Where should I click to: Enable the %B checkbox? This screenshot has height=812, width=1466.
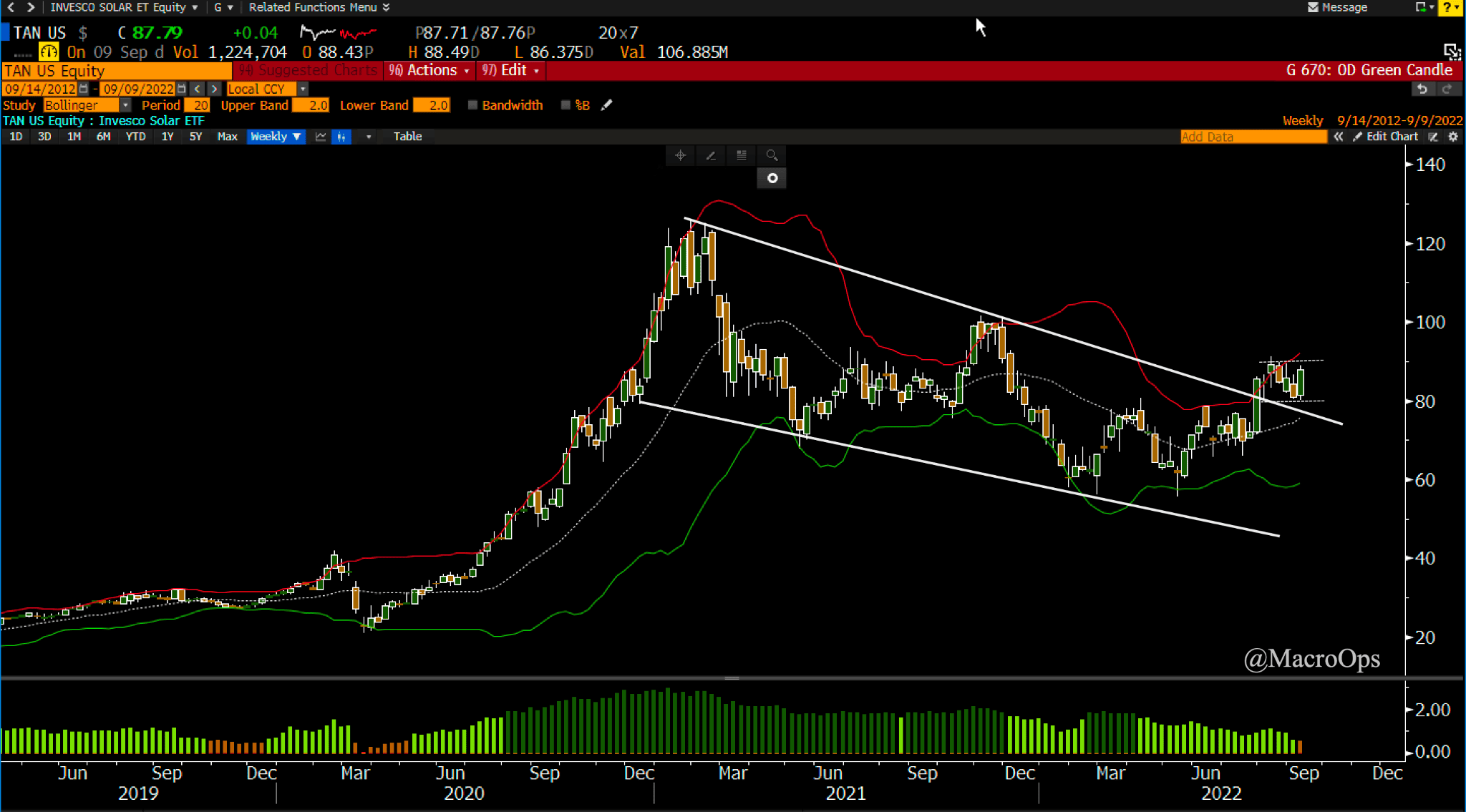[565, 105]
